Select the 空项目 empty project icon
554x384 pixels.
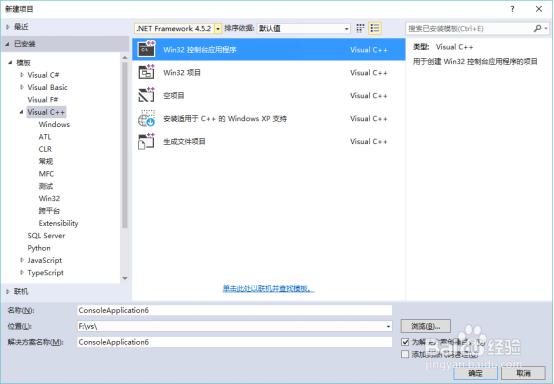pos(146,95)
